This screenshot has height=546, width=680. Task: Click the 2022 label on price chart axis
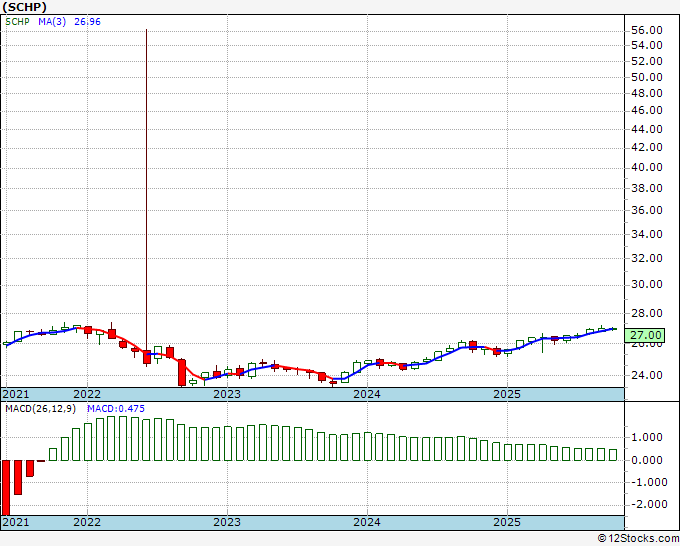pos(87,394)
